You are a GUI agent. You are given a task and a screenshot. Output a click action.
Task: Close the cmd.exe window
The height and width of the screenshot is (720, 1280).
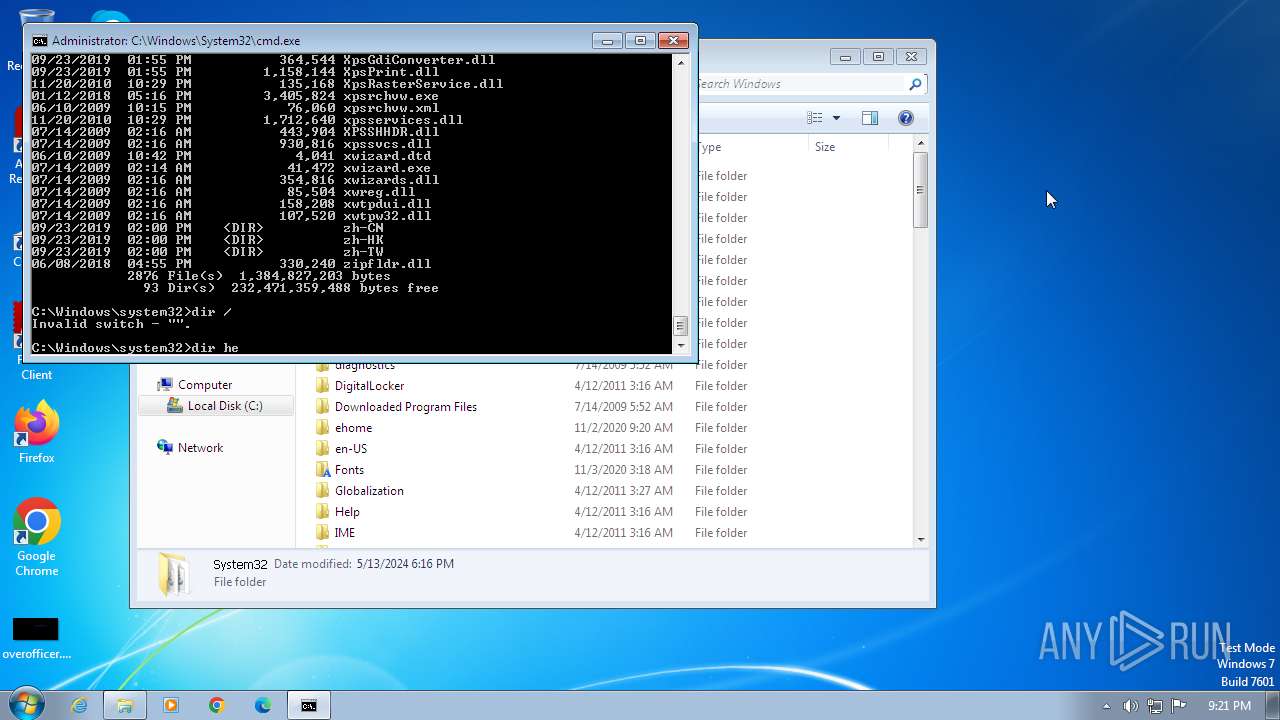[x=673, y=41]
